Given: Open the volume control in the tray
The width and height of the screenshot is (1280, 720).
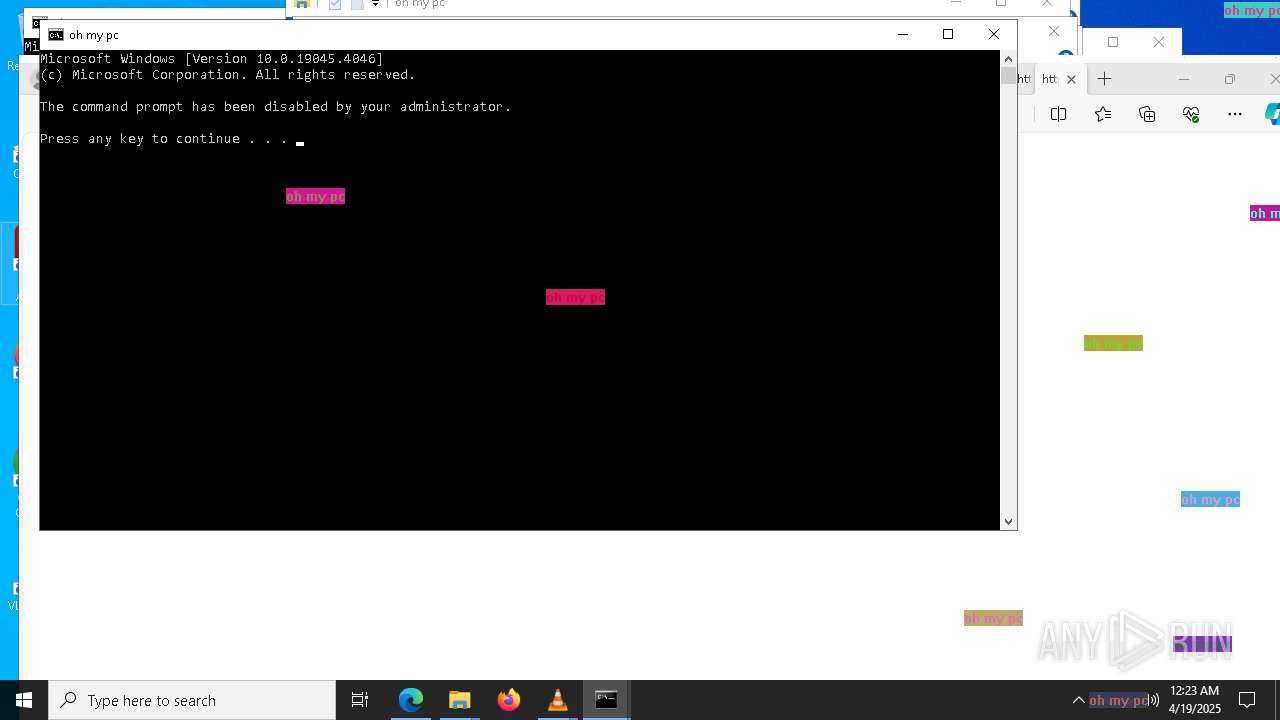Looking at the screenshot, I should pyautogui.click(x=1153, y=700).
